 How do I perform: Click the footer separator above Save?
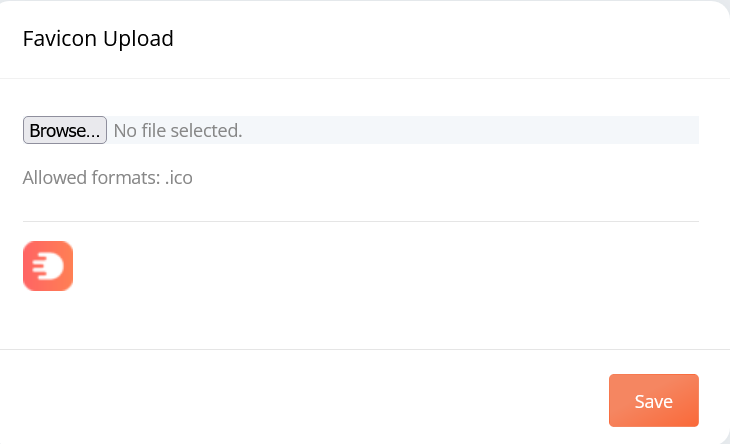pyautogui.click(x=365, y=349)
